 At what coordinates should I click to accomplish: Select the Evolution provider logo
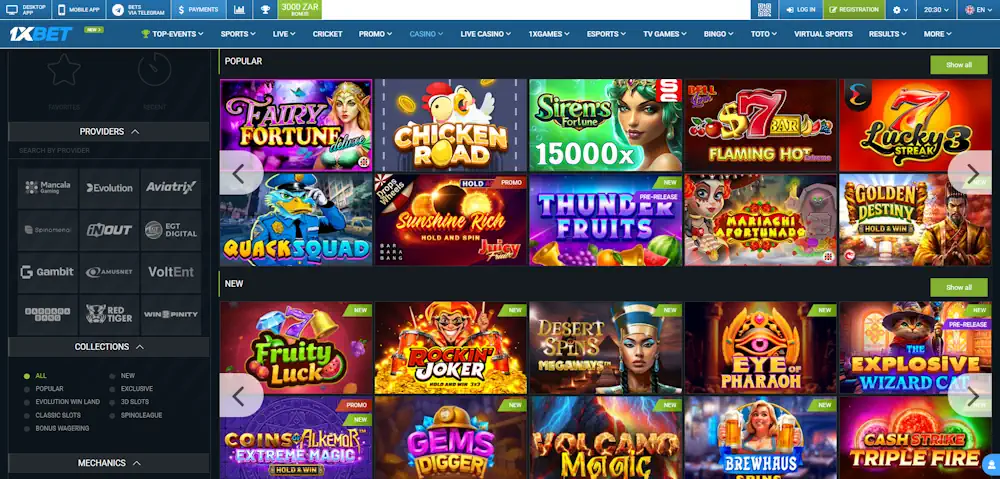tap(109, 188)
